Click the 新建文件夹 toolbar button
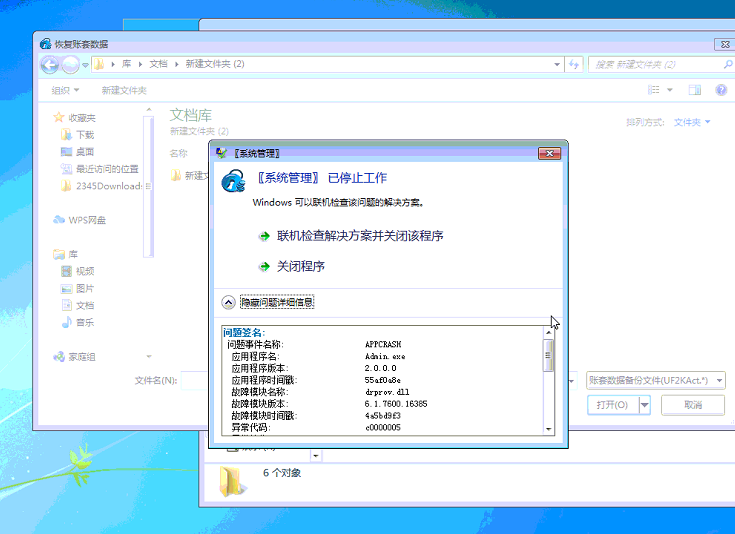This screenshot has height=534, width=735. pos(124,90)
